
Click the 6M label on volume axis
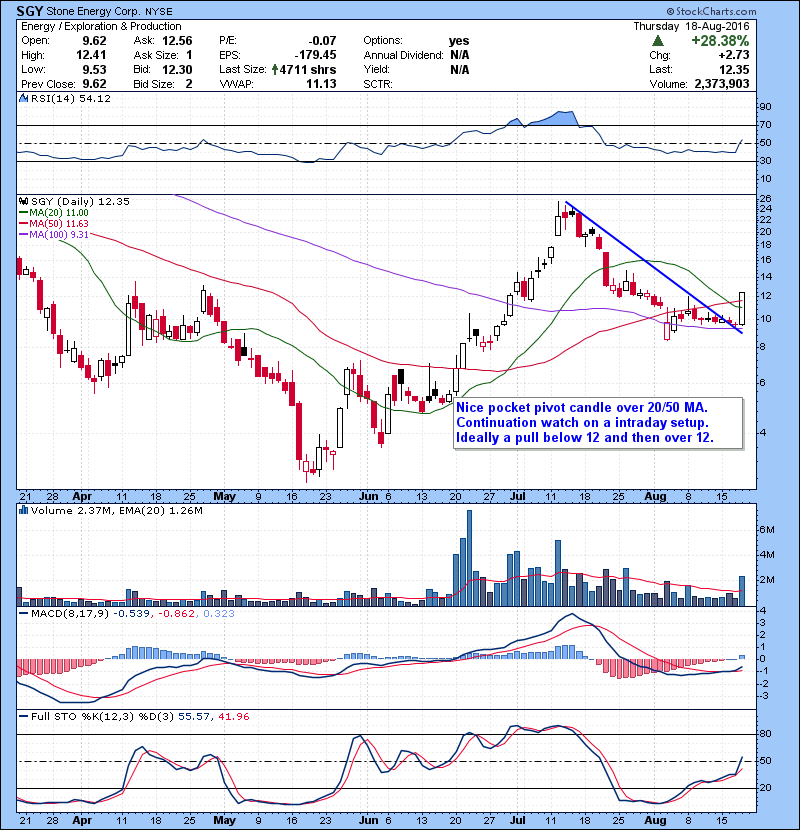(767, 529)
